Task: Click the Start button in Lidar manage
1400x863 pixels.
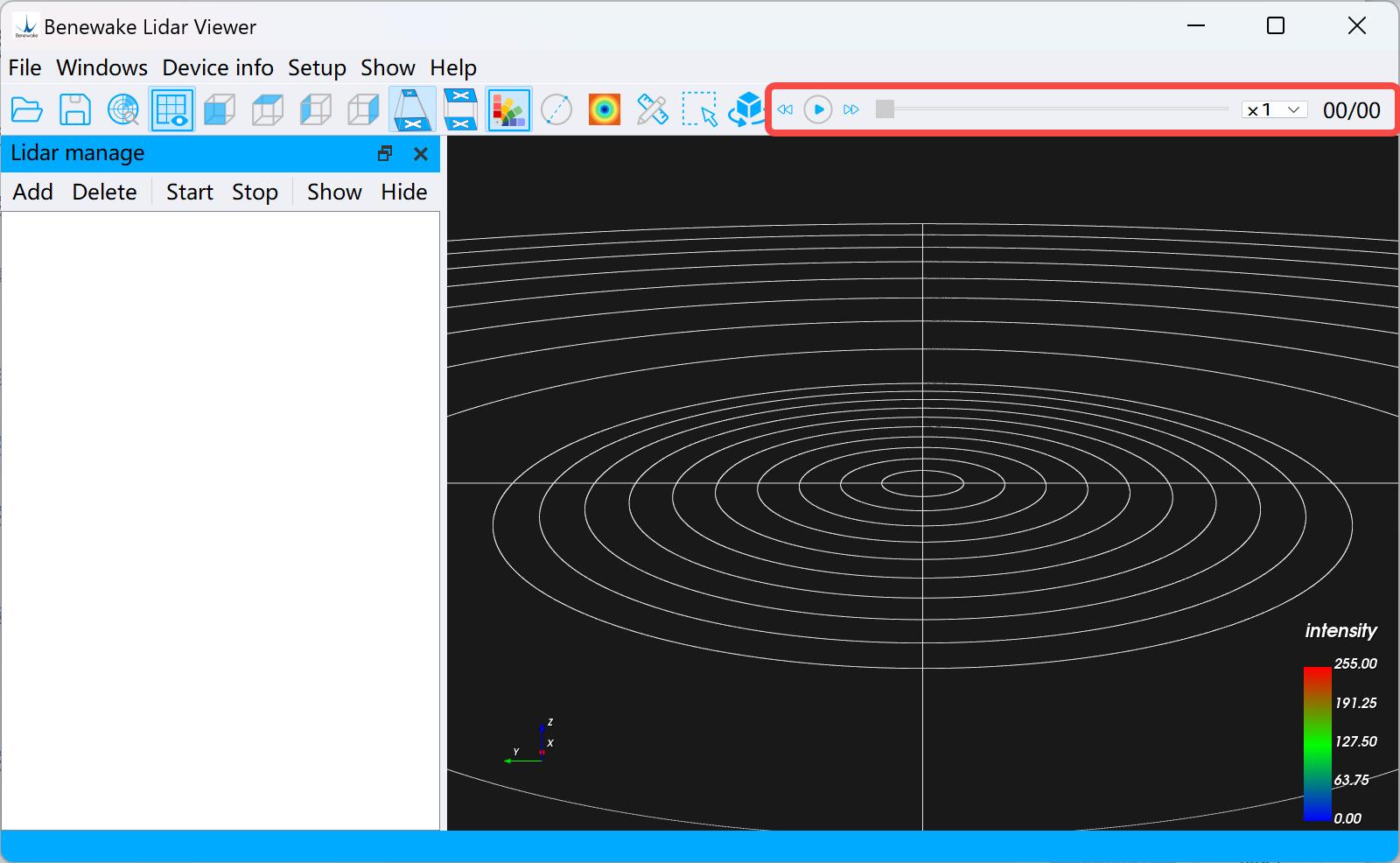Action: [x=190, y=192]
